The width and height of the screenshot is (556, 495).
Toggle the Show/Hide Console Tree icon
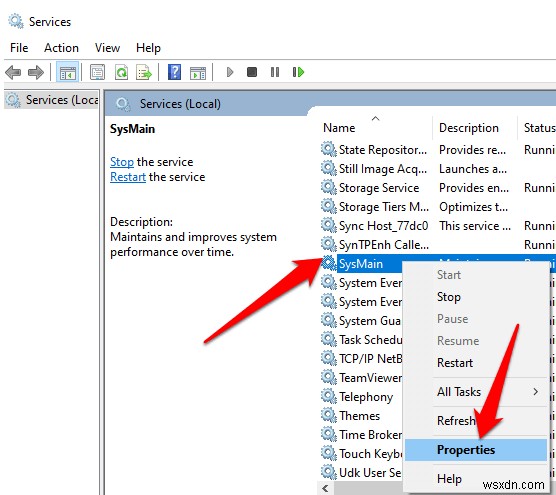click(67, 73)
